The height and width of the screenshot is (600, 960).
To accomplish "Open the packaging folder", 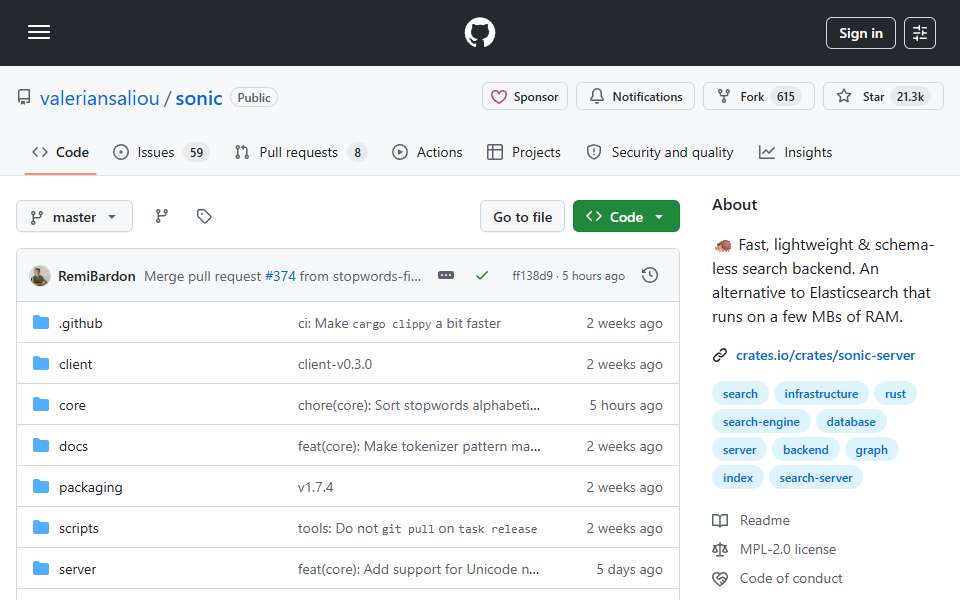I will [x=91, y=487].
